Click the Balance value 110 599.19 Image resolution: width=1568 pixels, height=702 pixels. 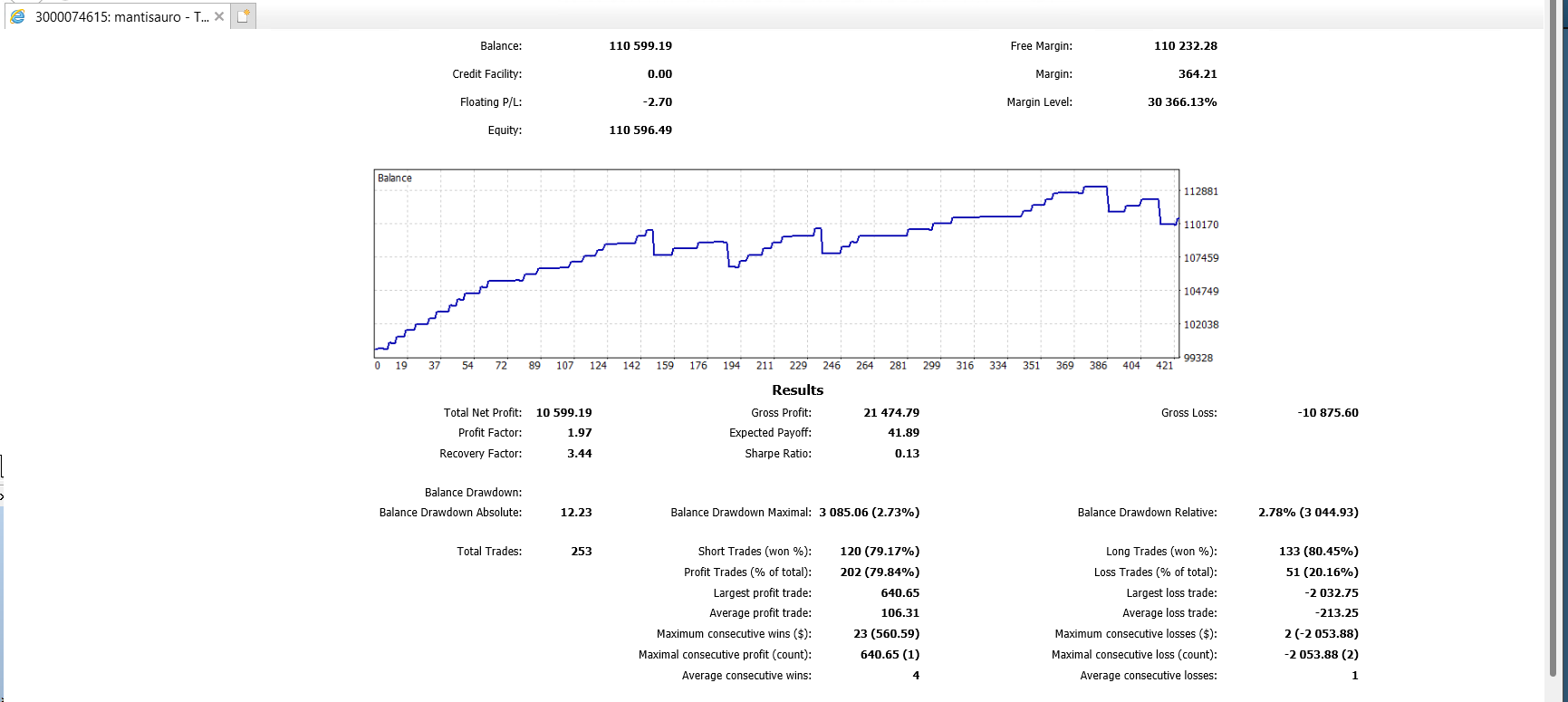click(640, 46)
